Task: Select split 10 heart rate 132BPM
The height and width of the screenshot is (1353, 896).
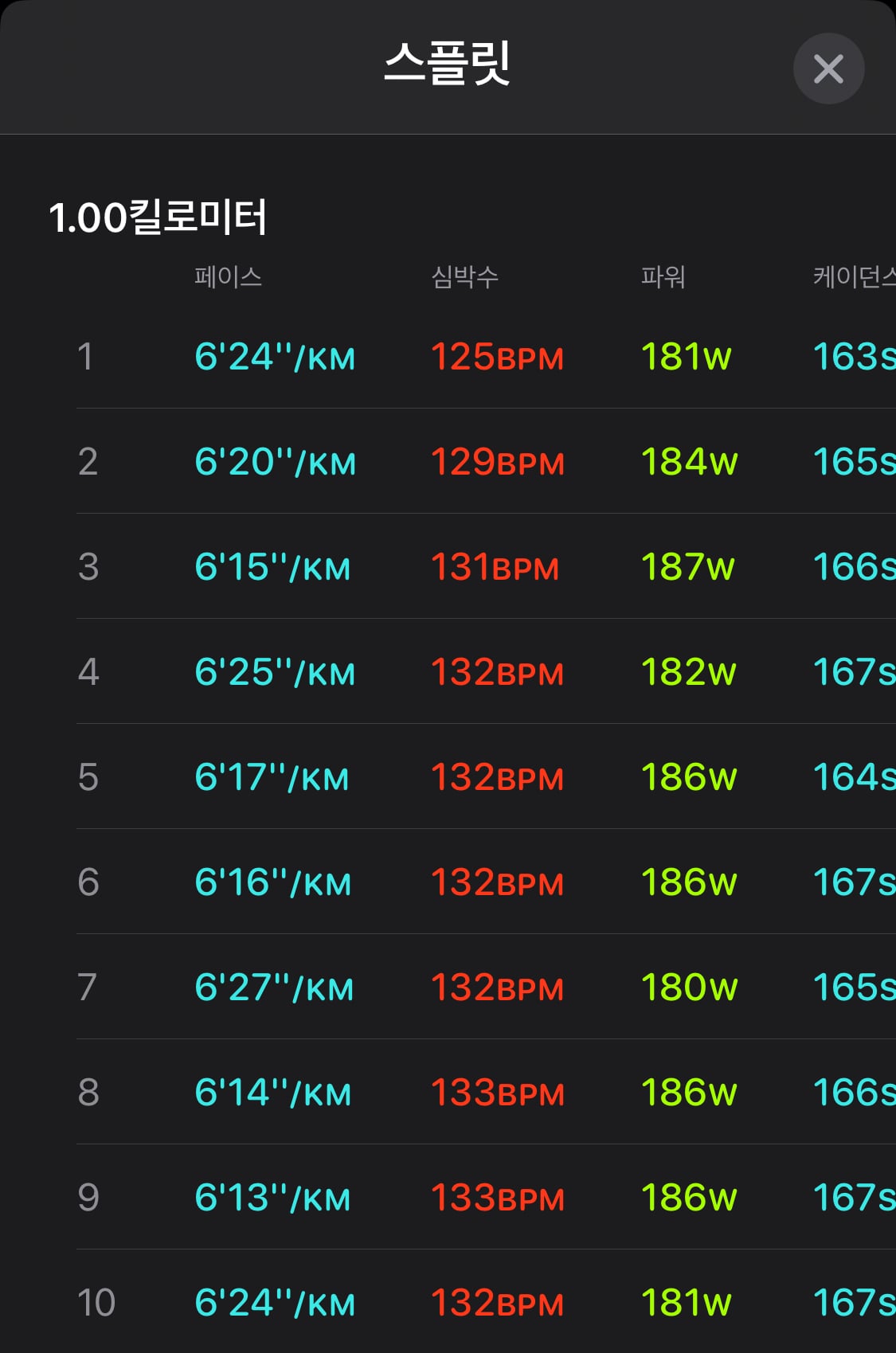Action: 498,1303
